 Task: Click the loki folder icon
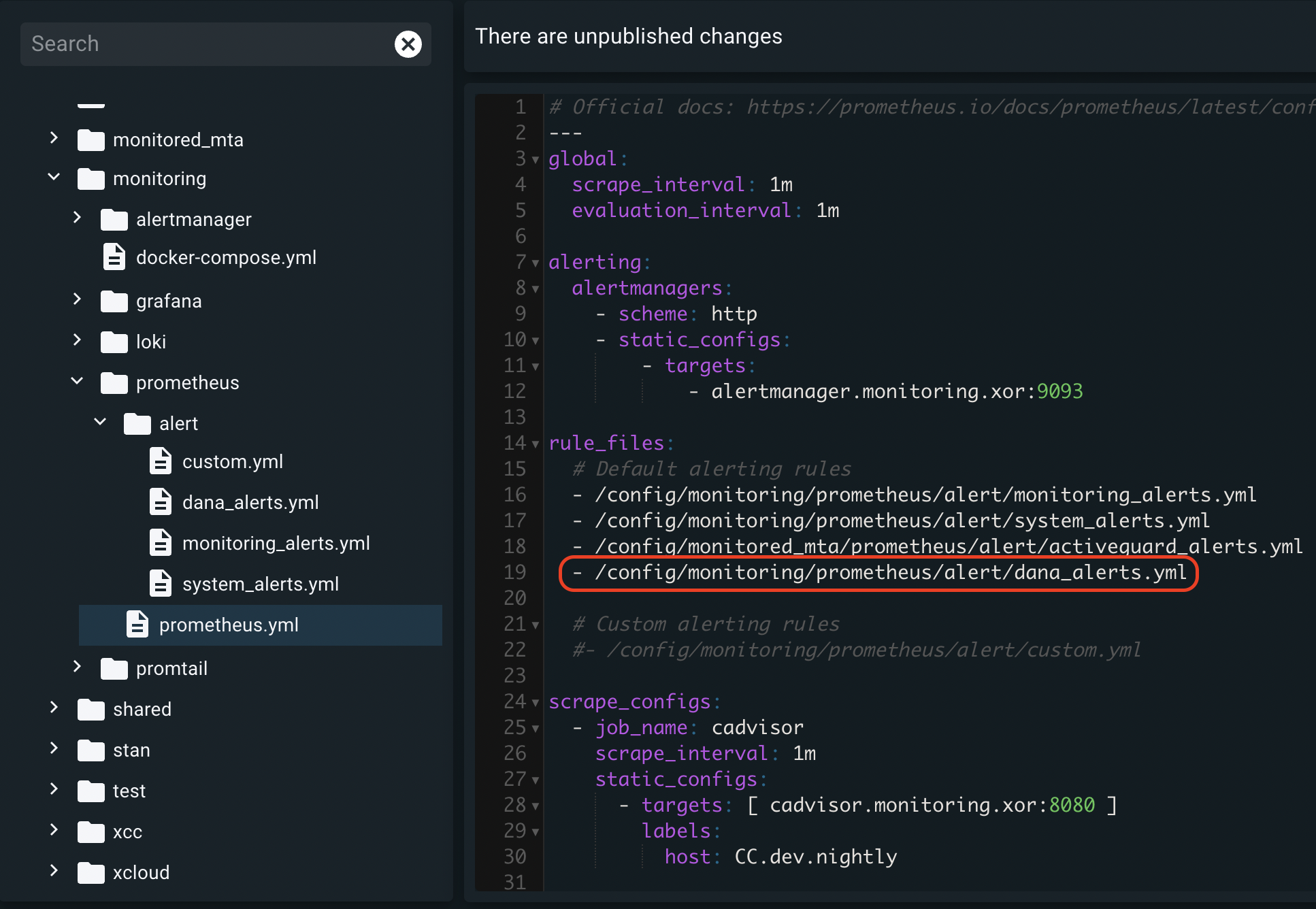pos(114,342)
